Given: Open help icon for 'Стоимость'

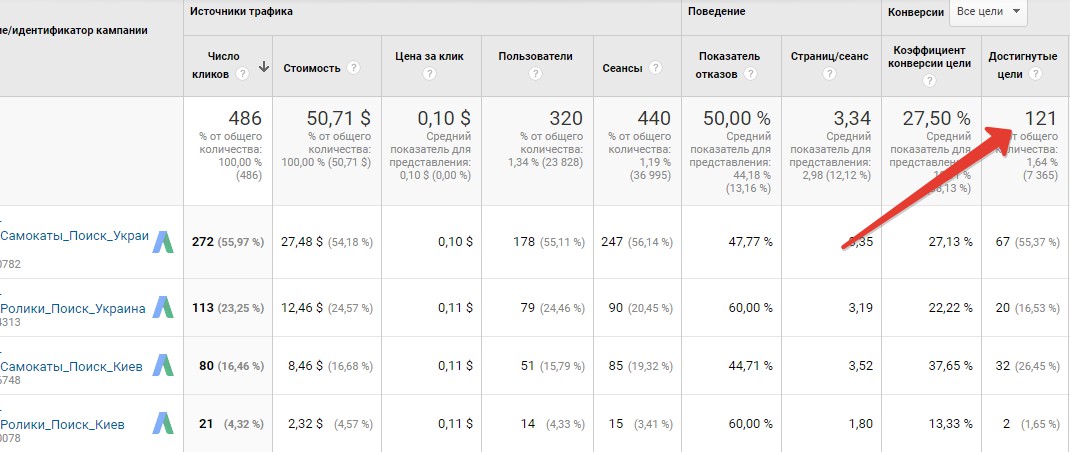Looking at the screenshot, I should point(353,68).
